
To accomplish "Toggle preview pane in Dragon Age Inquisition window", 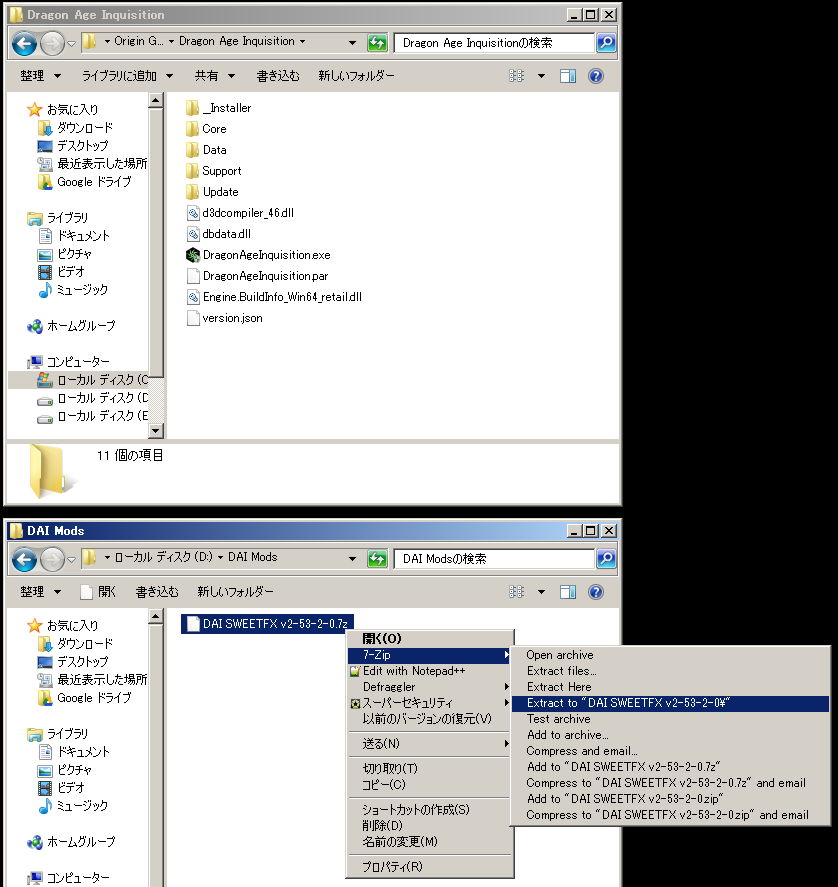I will pyautogui.click(x=568, y=76).
